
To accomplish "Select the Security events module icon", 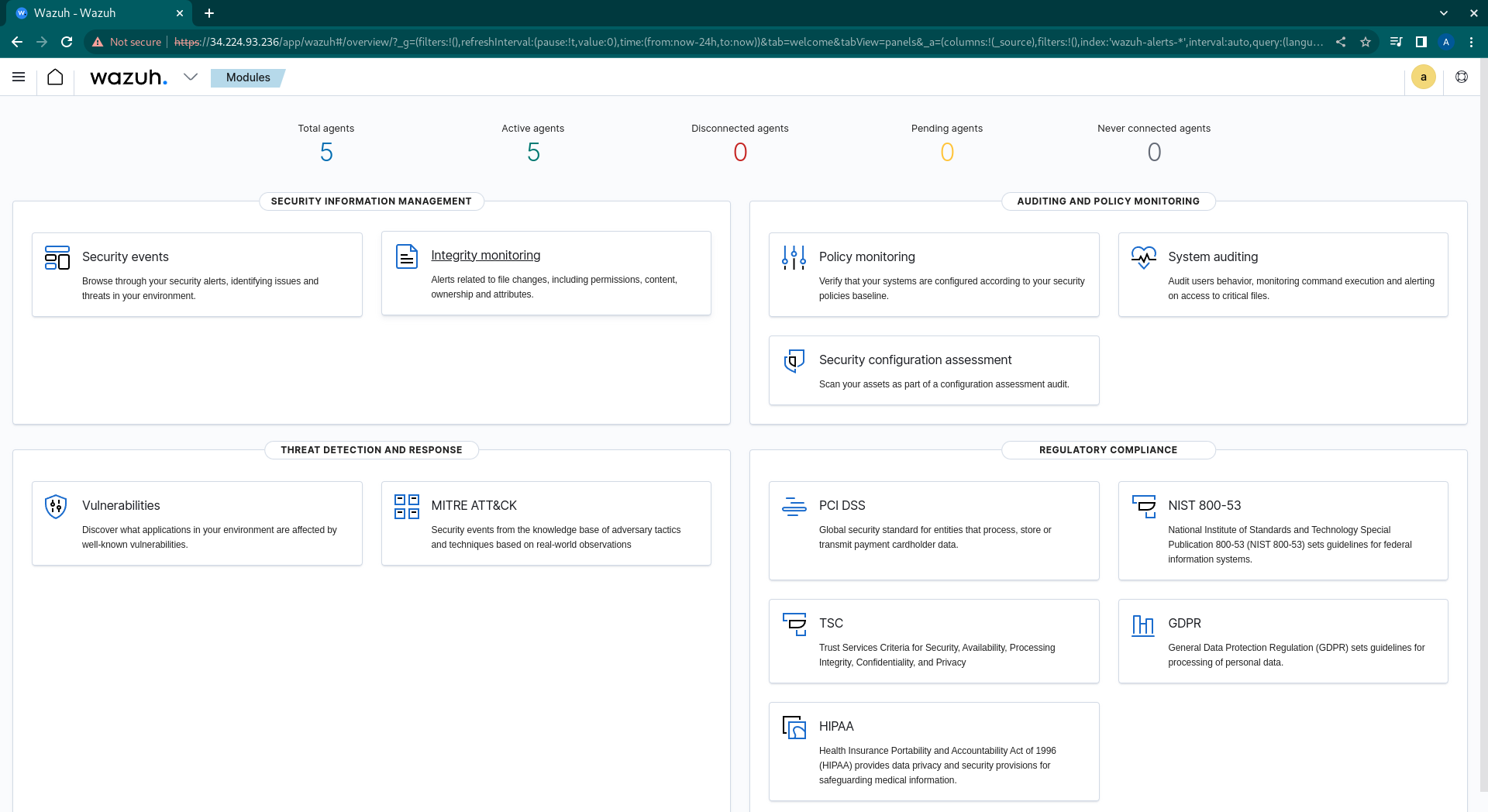I will tap(57, 259).
